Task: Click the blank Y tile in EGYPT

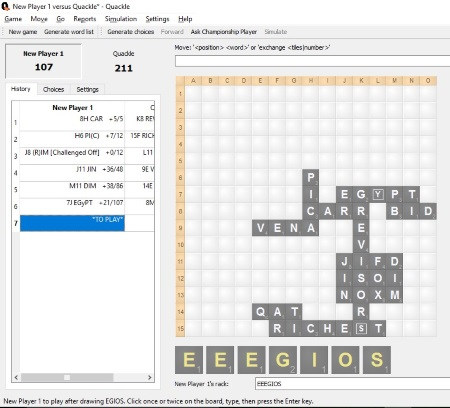Action: 378,194
